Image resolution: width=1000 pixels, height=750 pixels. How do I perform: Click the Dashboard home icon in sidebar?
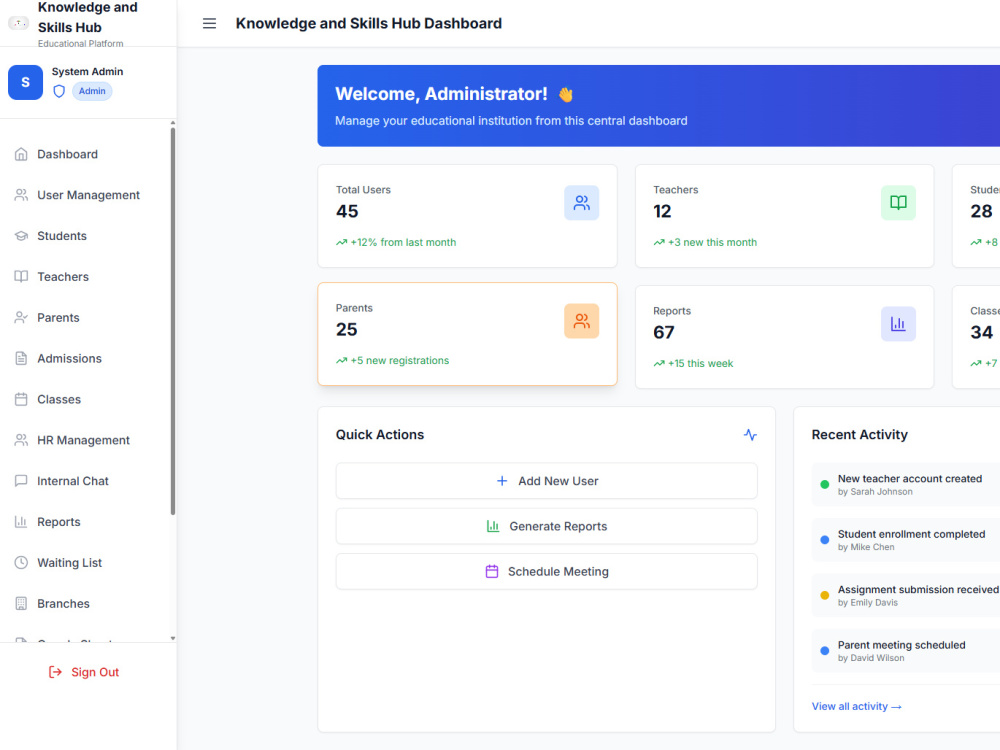point(21,154)
